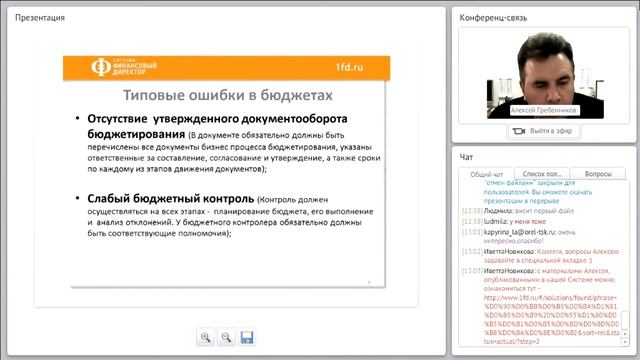
Task: Click the 'Презентация' panel title
Action: point(40,18)
